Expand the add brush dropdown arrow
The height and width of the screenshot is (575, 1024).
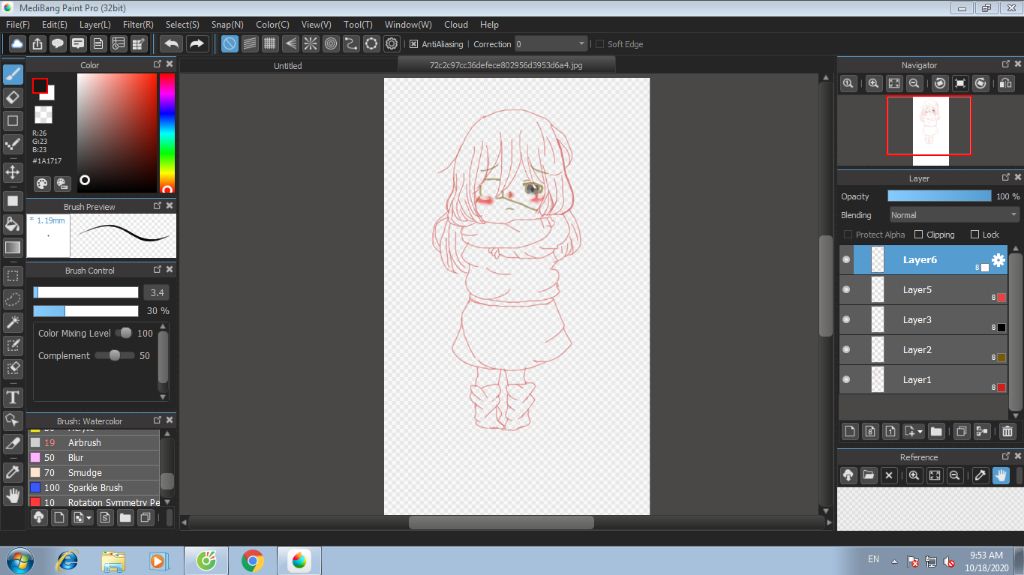click(x=89, y=518)
